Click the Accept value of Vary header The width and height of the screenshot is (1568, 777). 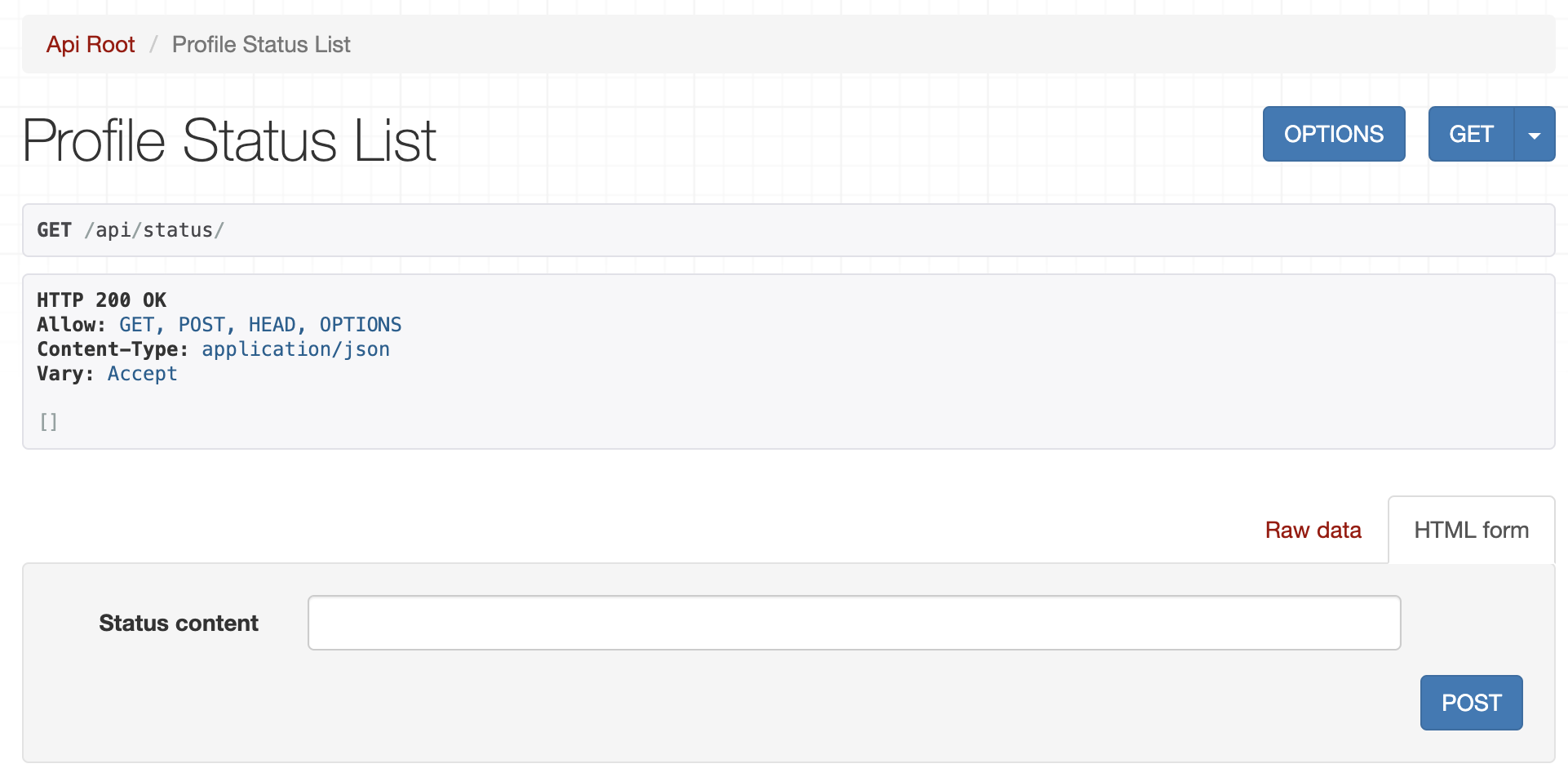tap(142, 374)
